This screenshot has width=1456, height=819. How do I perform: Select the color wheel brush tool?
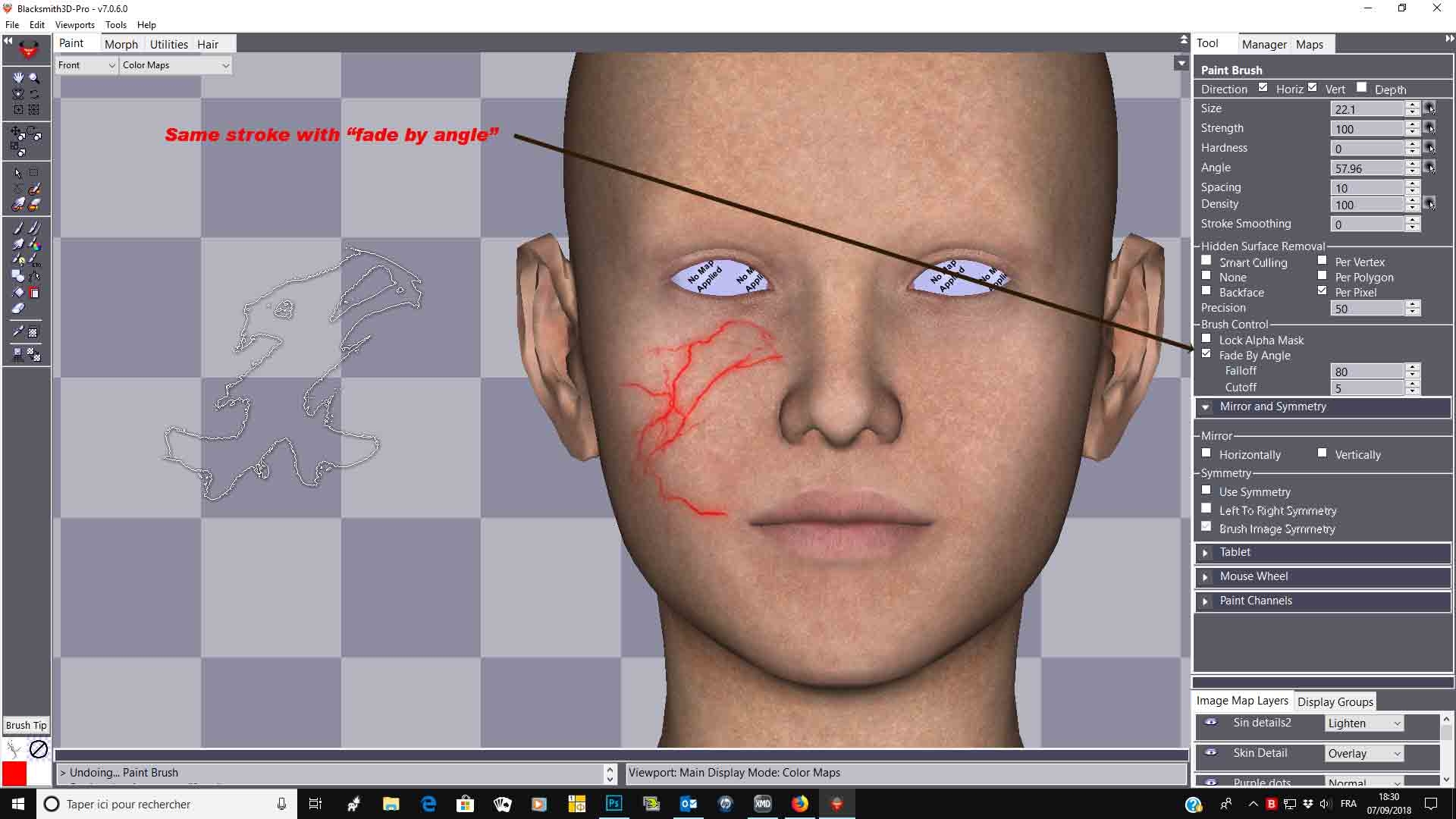click(34, 244)
